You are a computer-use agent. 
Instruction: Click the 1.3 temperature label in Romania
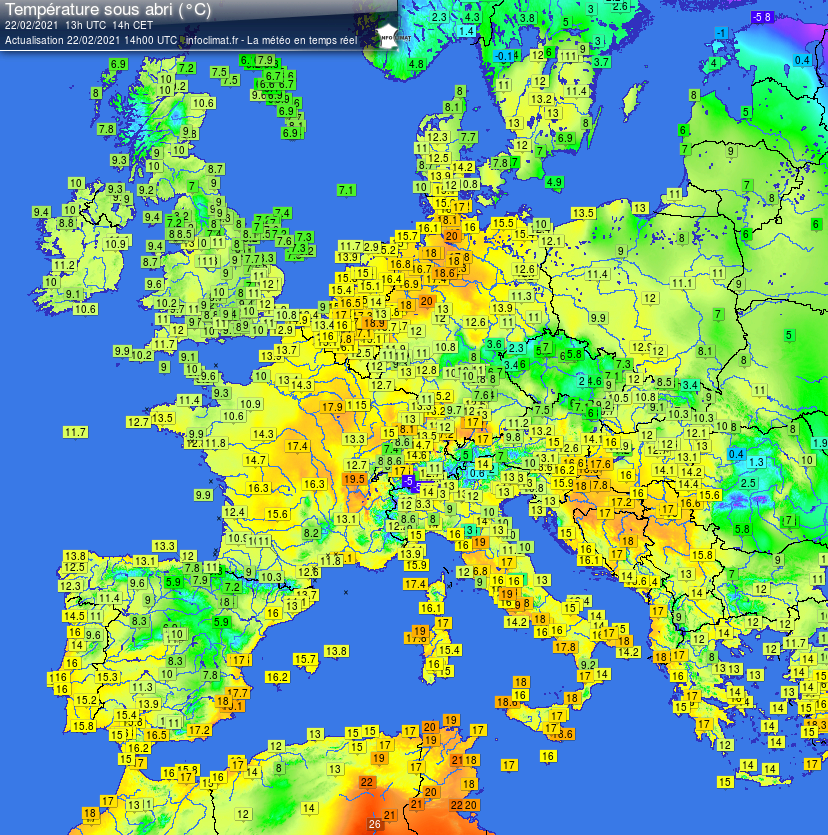coord(757,462)
